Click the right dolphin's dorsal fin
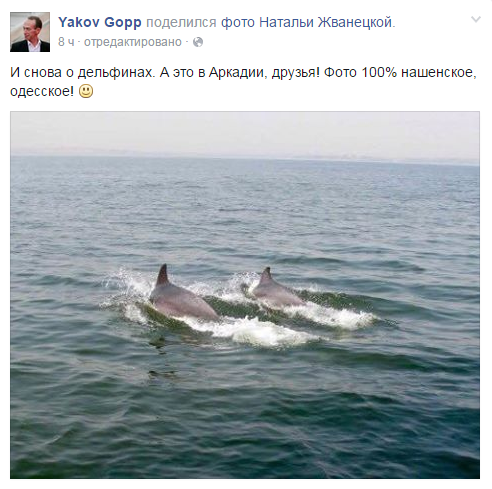492x489 pixels. 266,275
